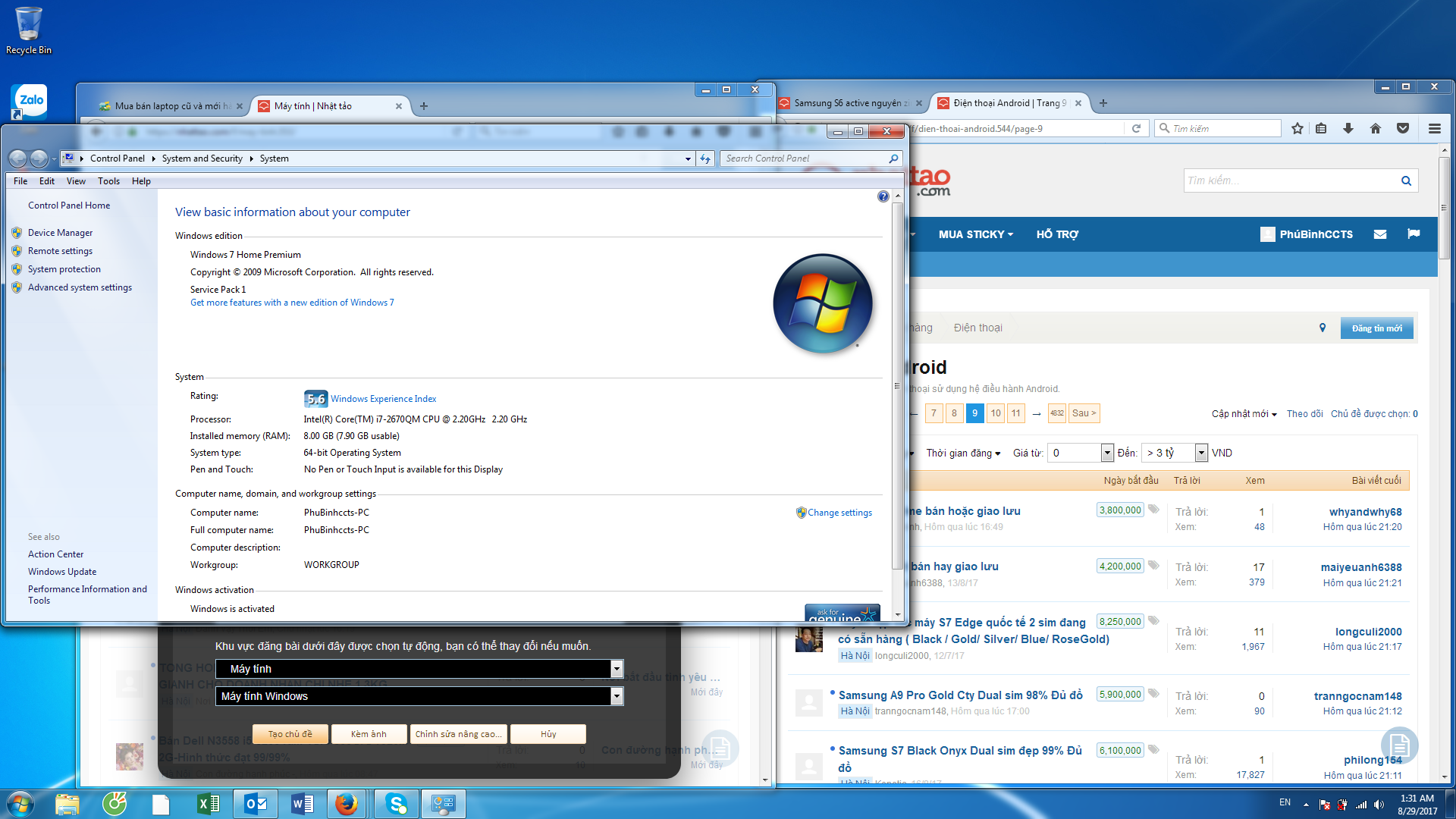Image resolution: width=1456 pixels, height=819 pixels.
Task: Open Firefox downloads arrow icon
Action: tap(1348, 129)
